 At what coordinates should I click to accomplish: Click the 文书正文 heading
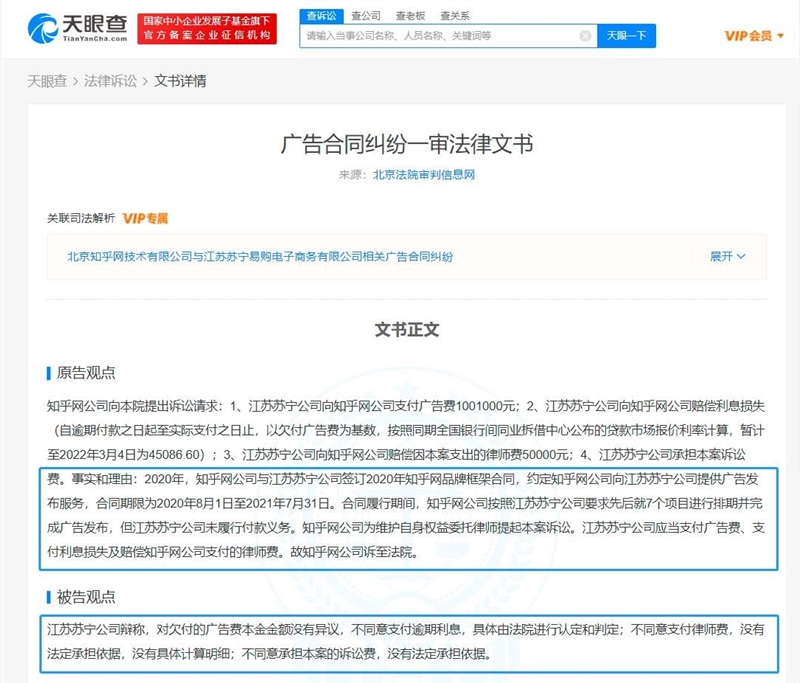407,330
